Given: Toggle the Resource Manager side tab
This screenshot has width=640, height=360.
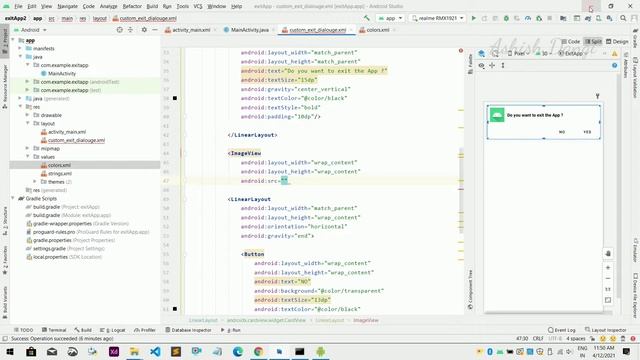Looking at the screenshot, I should tap(5, 87).
